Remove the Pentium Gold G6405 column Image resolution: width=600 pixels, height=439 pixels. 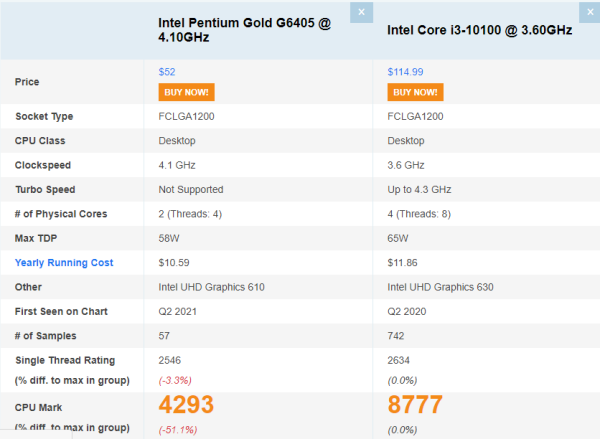pos(361,12)
